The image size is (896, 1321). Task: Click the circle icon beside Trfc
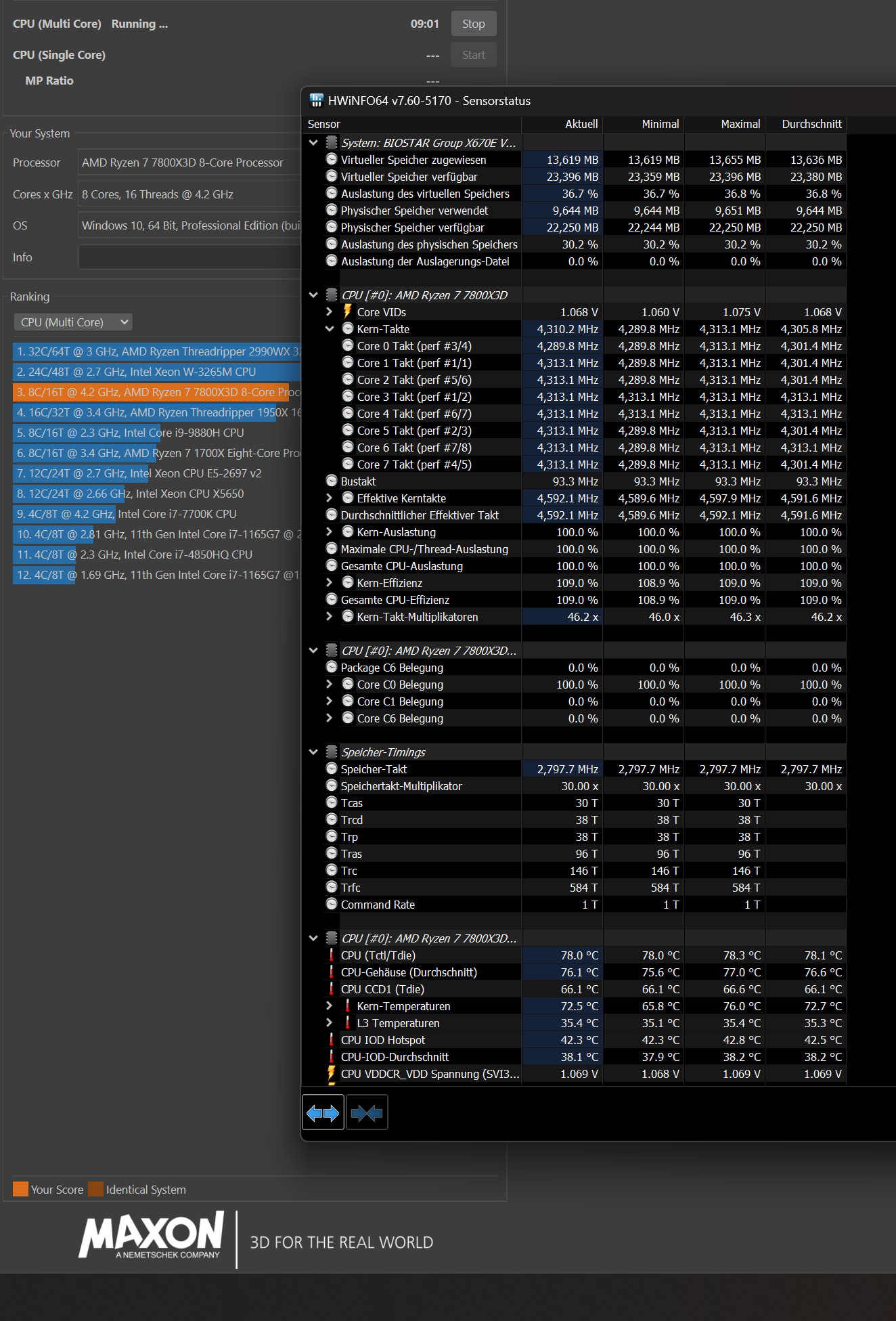[332, 887]
